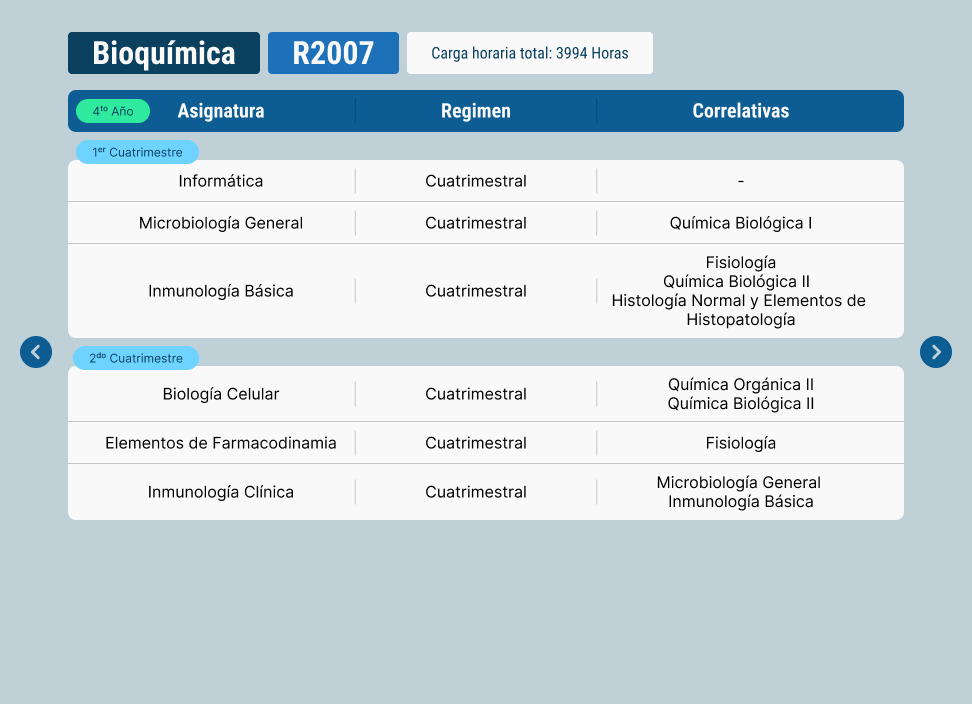Click the R2007 plan badge
Screen dimensions: 972x704
tap(333, 53)
